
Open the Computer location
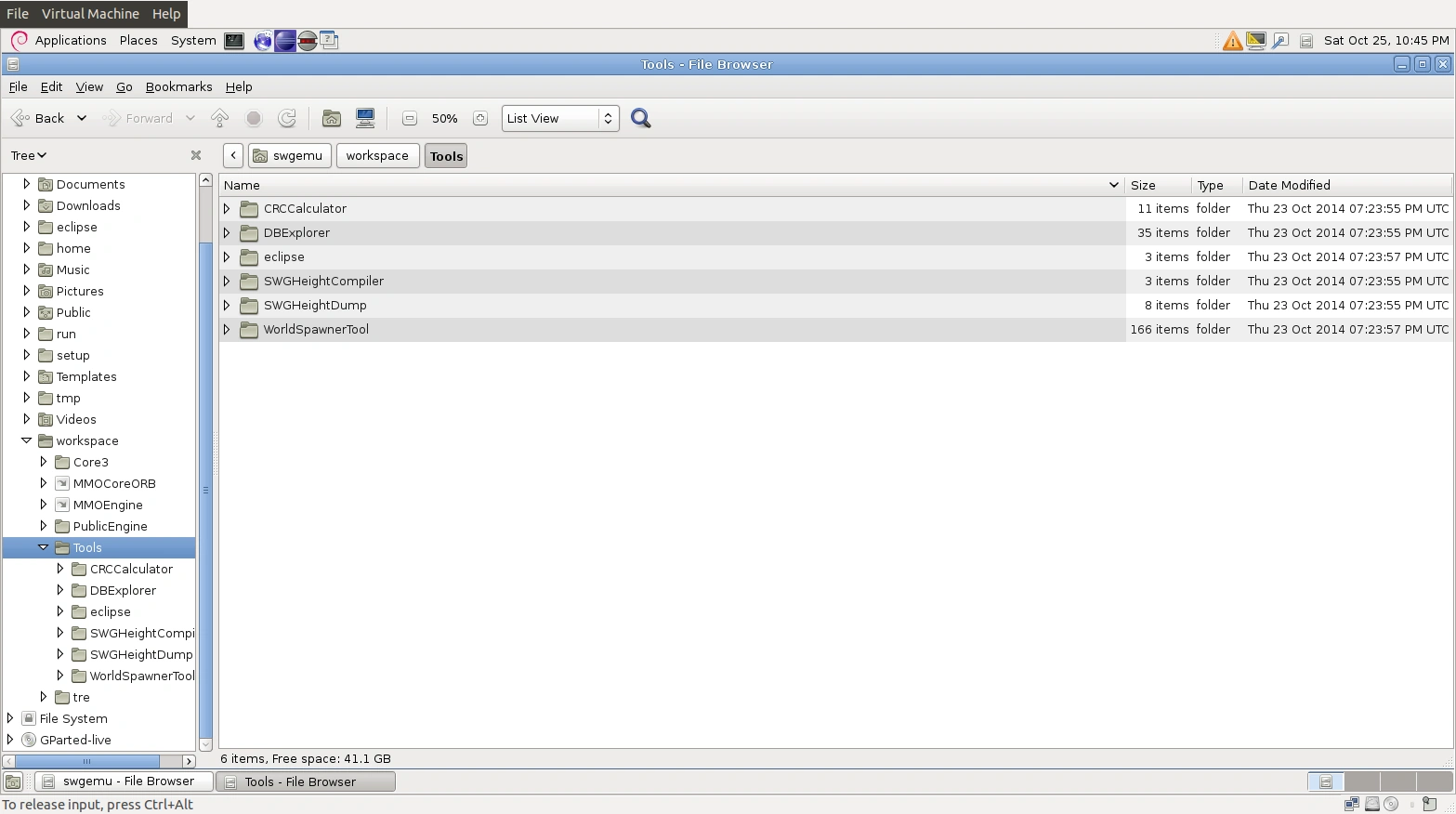coord(365,118)
